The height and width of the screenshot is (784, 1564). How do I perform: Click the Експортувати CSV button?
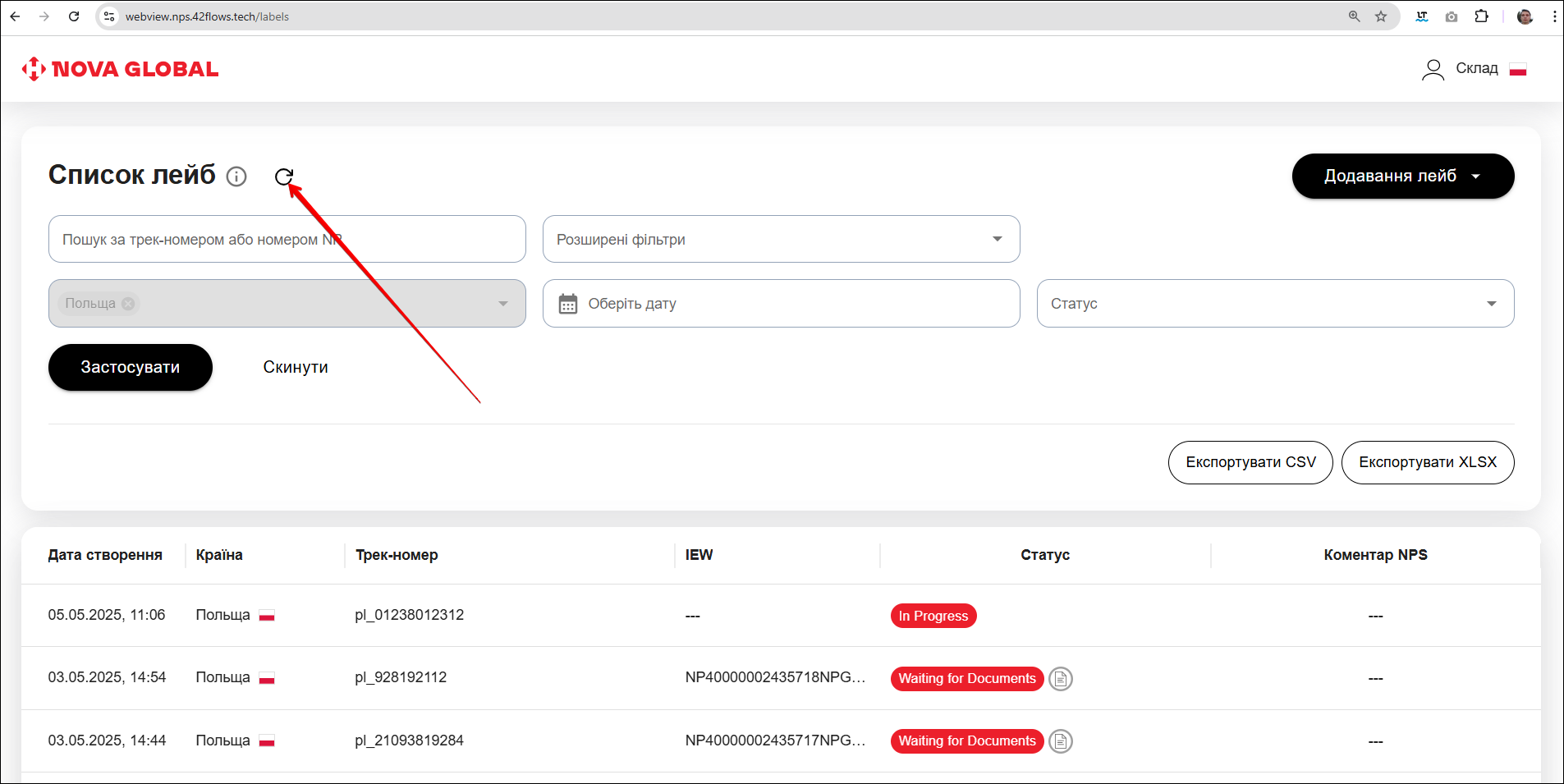coord(1250,462)
